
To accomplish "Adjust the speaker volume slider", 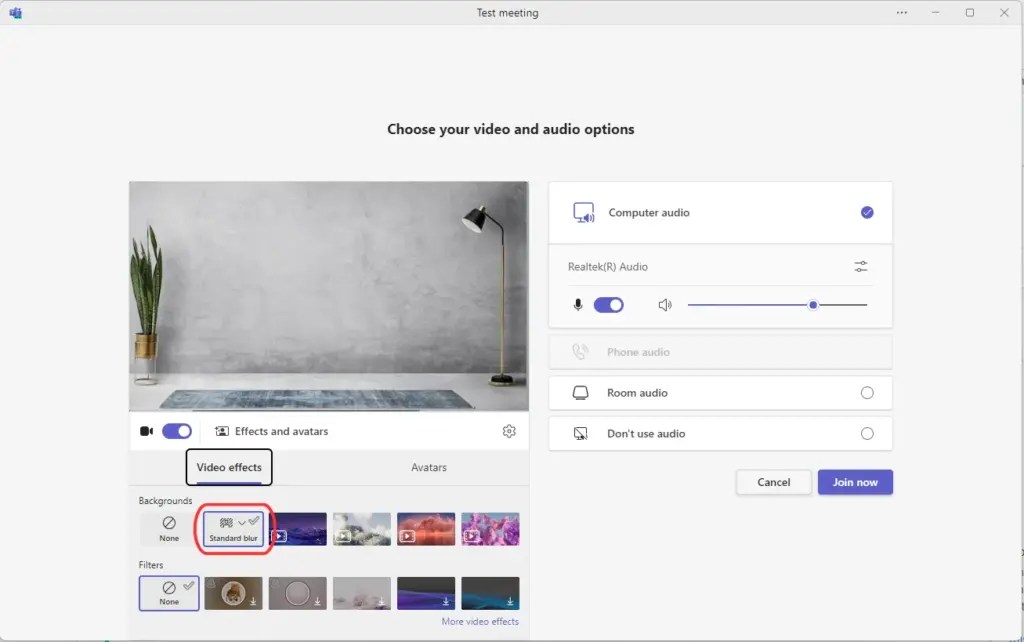I will [814, 305].
